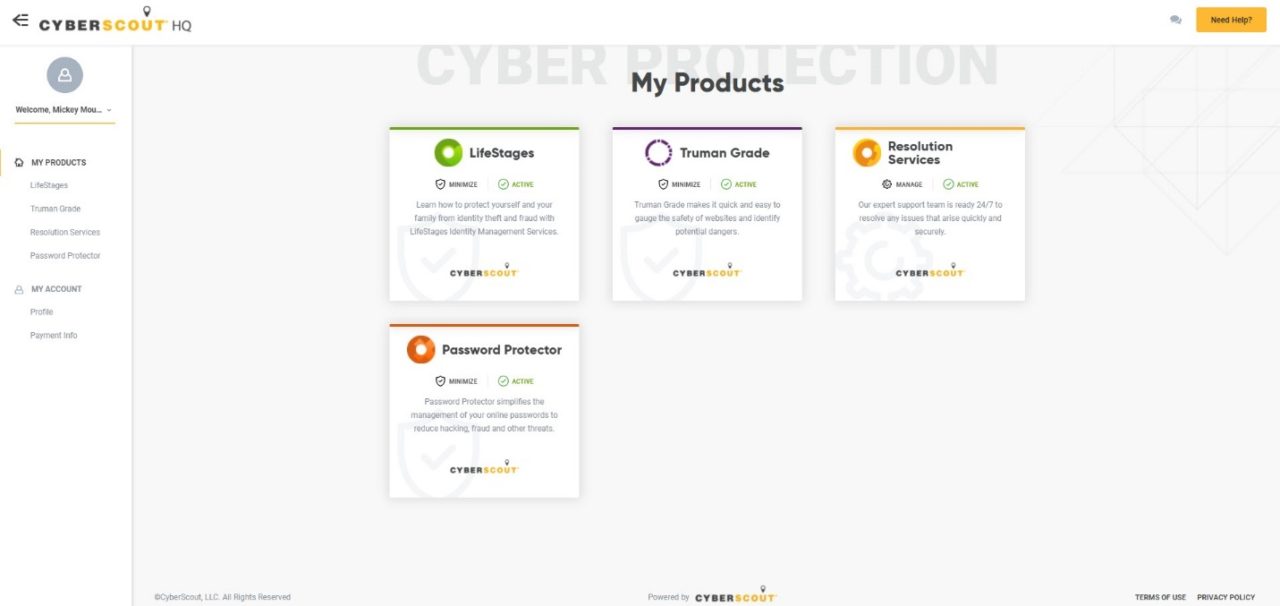The image size is (1280, 606).
Task: Open the Privacy Policy link
Action: coord(1225,596)
